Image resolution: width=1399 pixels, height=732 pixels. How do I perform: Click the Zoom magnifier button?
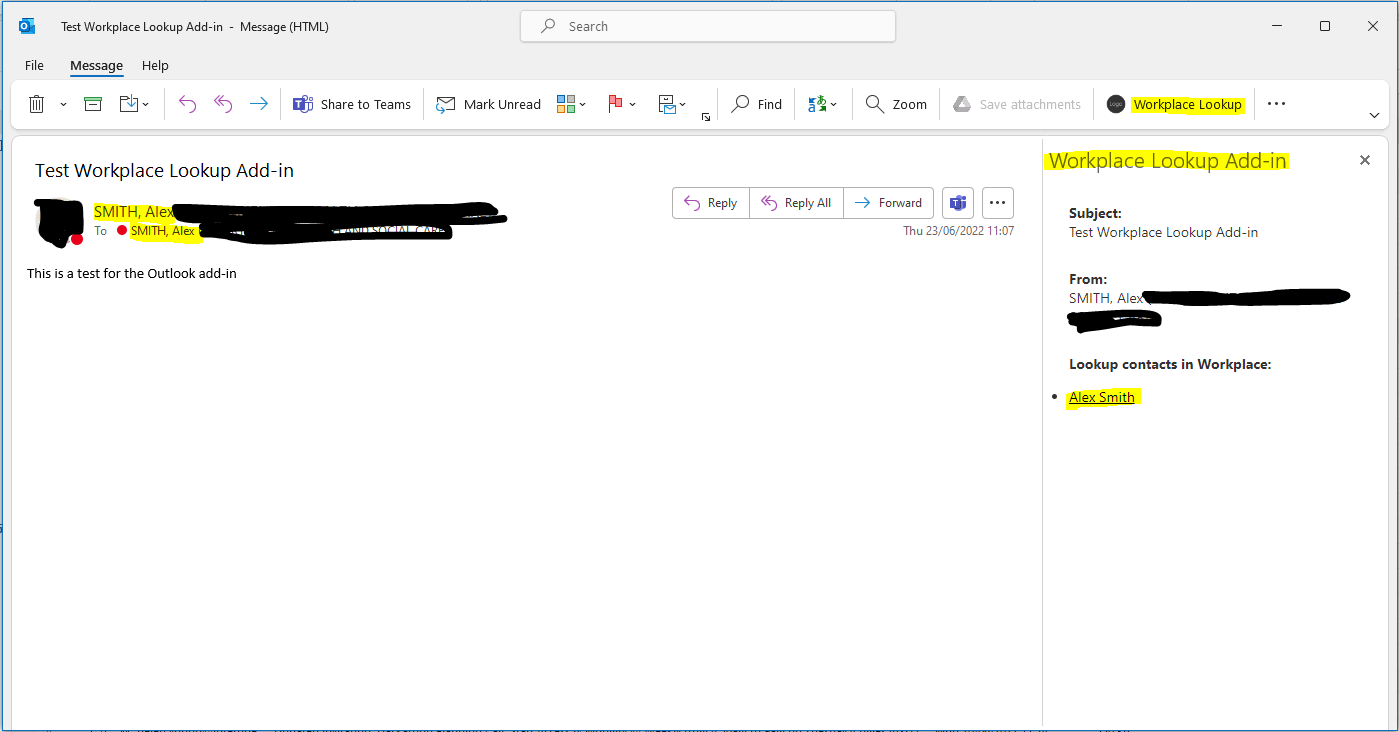pos(896,104)
